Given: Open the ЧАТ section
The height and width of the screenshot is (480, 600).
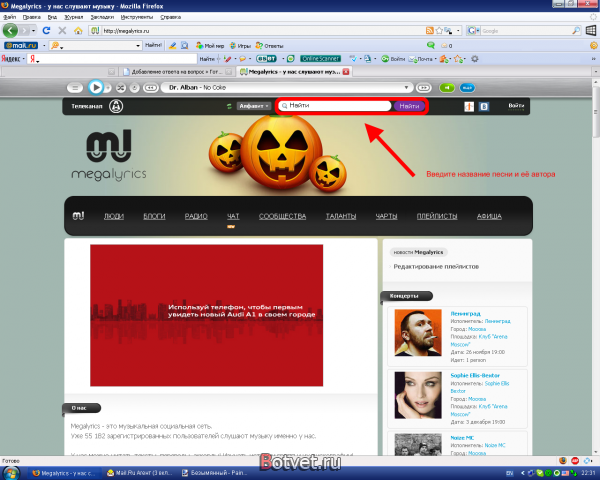Looking at the screenshot, I should coord(233,216).
